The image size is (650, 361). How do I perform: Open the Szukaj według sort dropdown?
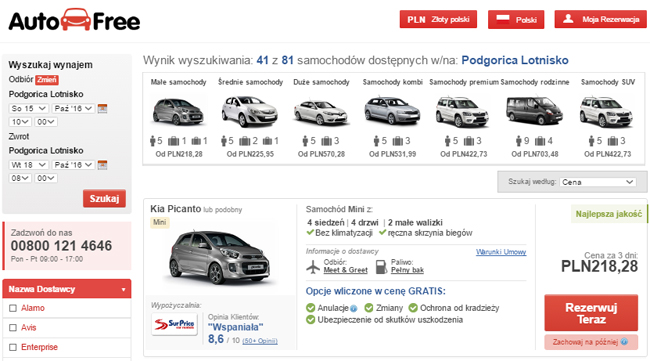point(597,182)
